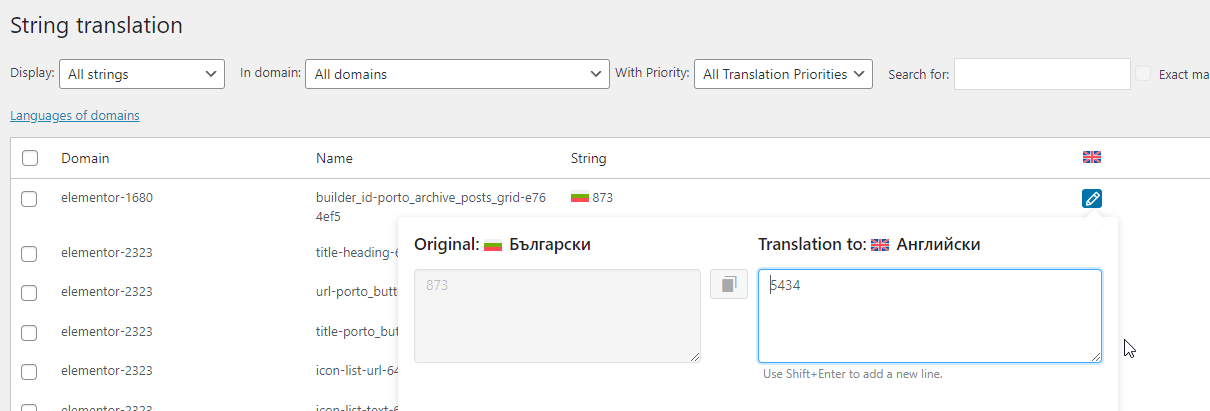
Task: Click the UK flag column header icon
Action: tap(1092, 158)
